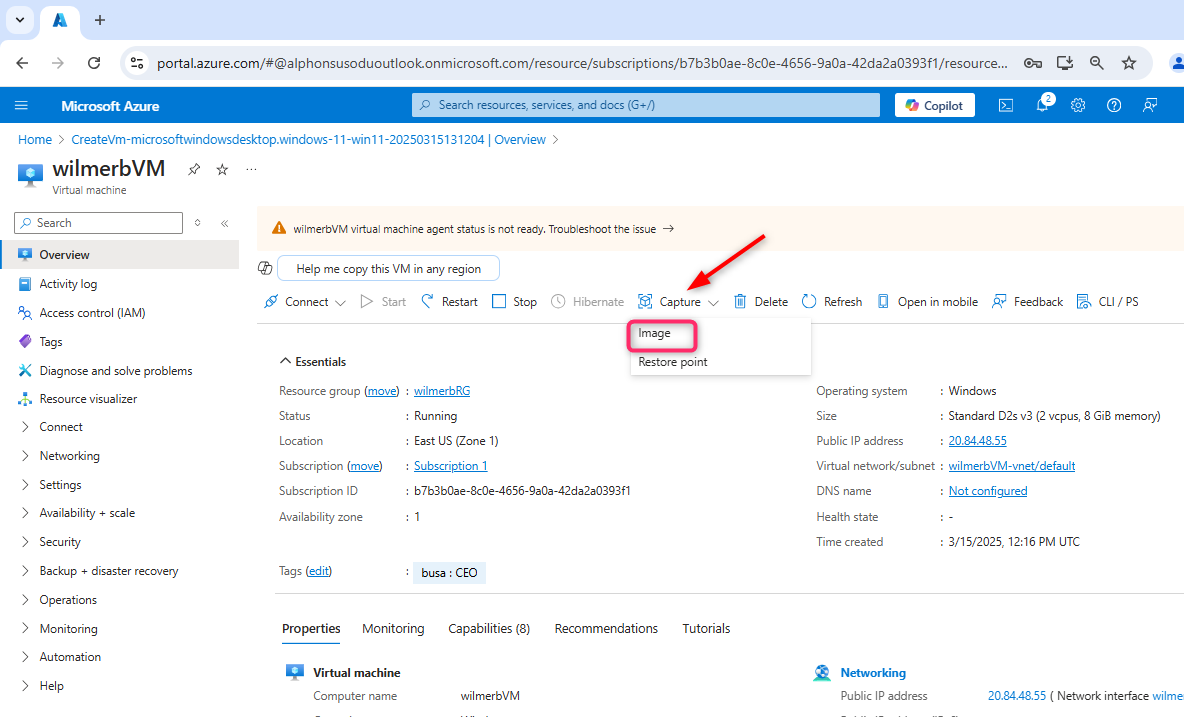Image resolution: width=1184 pixels, height=717 pixels.
Task: Click Home in the breadcrumb
Action: pyautogui.click(x=35, y=140)
